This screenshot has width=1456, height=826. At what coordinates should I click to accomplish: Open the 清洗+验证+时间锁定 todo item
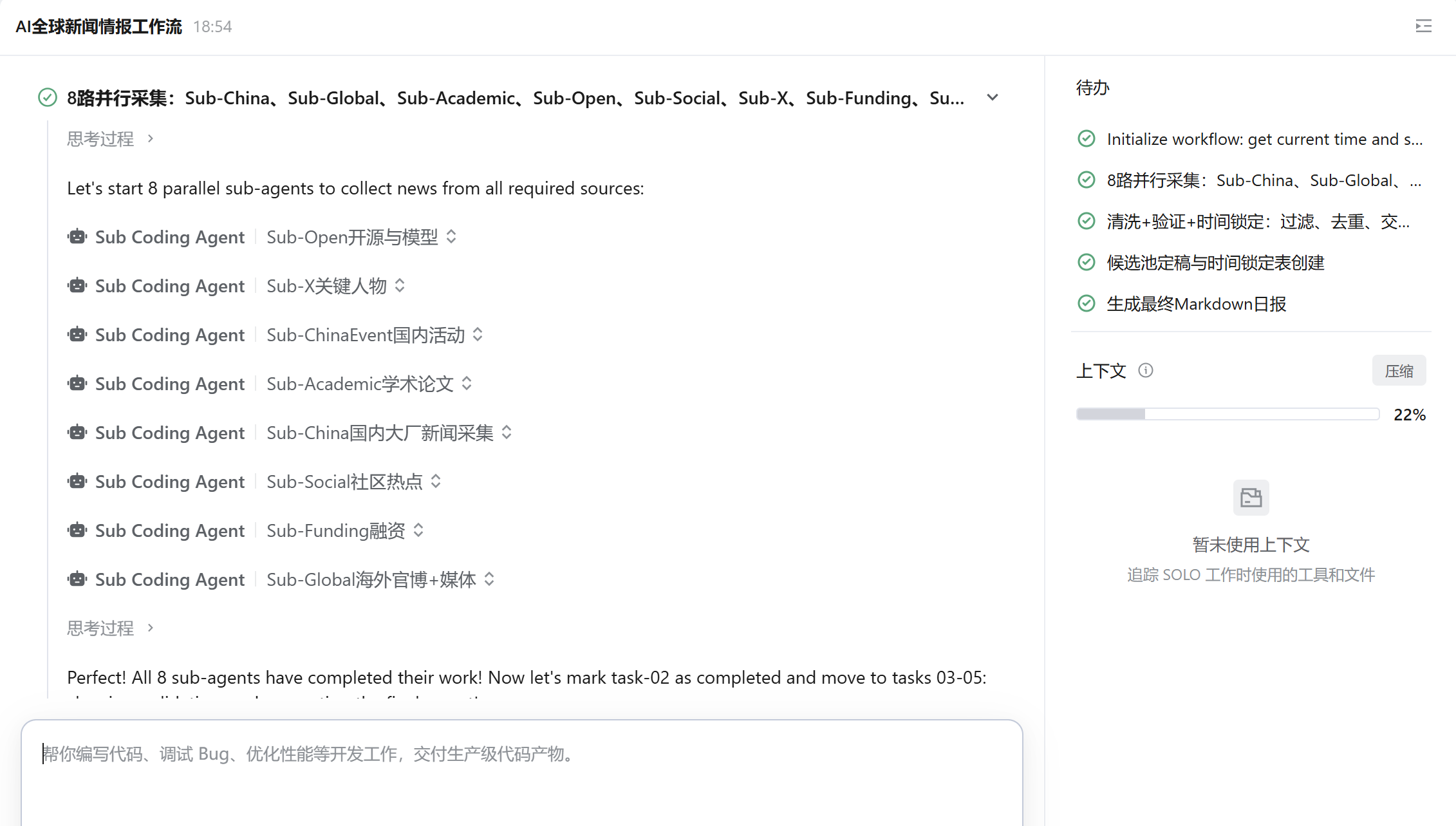1258,221
